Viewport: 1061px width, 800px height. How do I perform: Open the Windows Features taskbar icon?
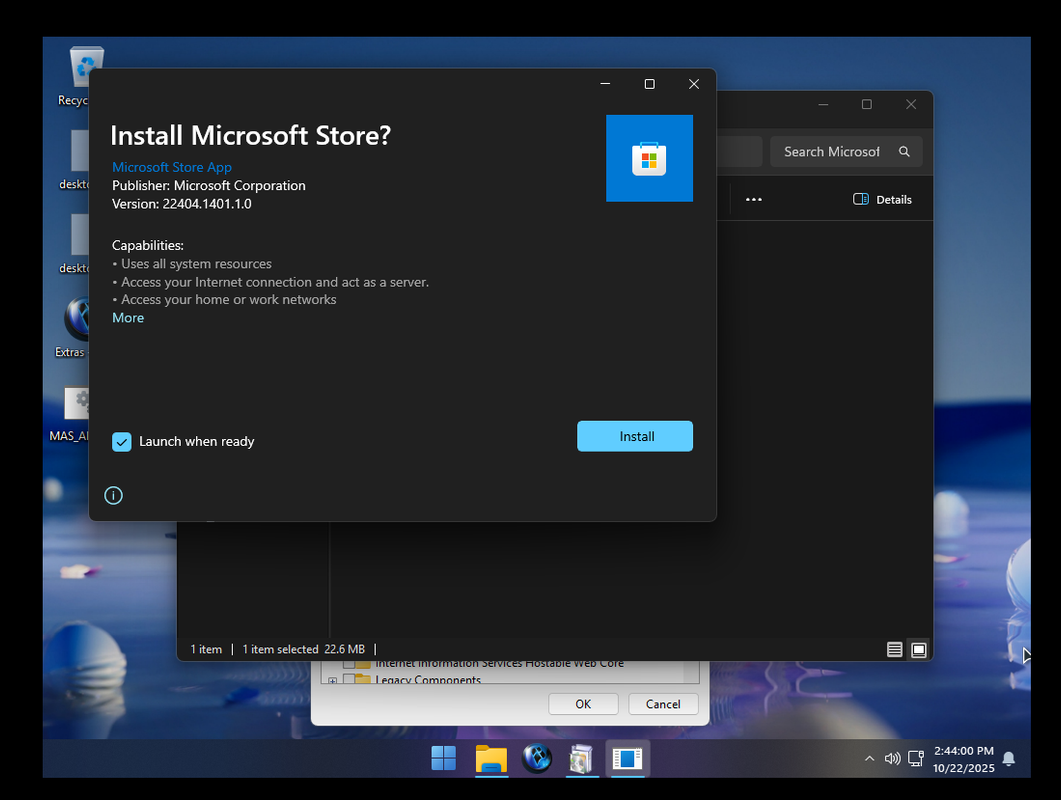click(x=582, y=758)
